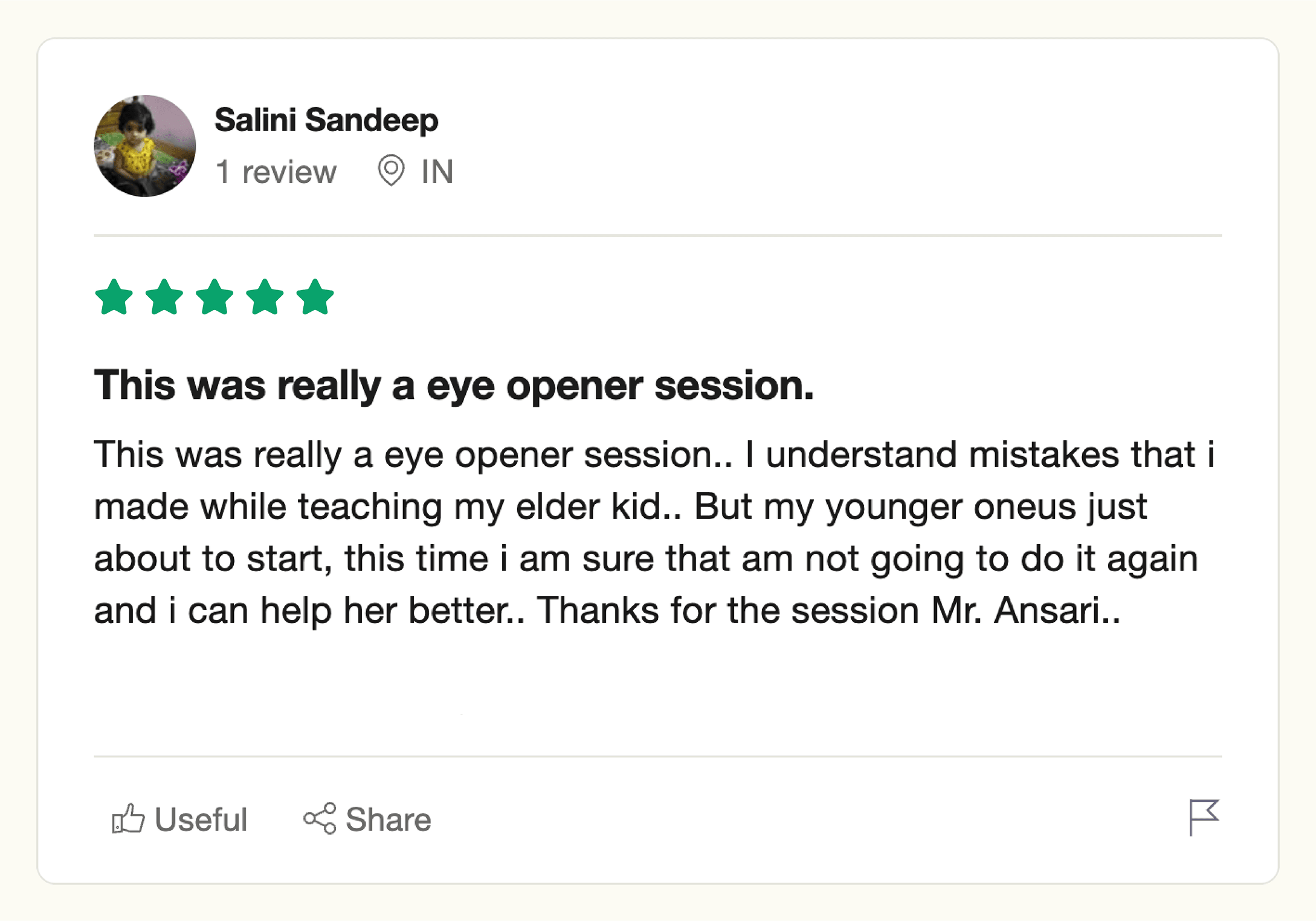
Task: Open the bold "eye opener session" review title
Action: click(x=454, y=385)
